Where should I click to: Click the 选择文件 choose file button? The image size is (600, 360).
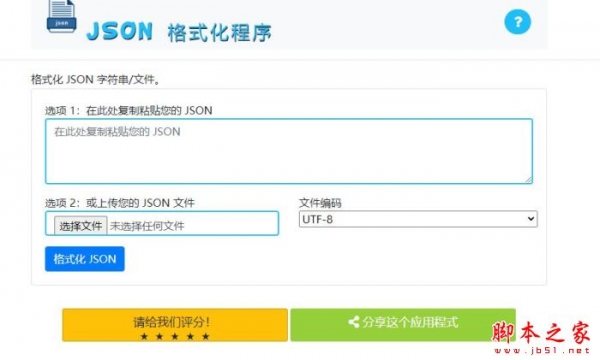tap(80, 226)
